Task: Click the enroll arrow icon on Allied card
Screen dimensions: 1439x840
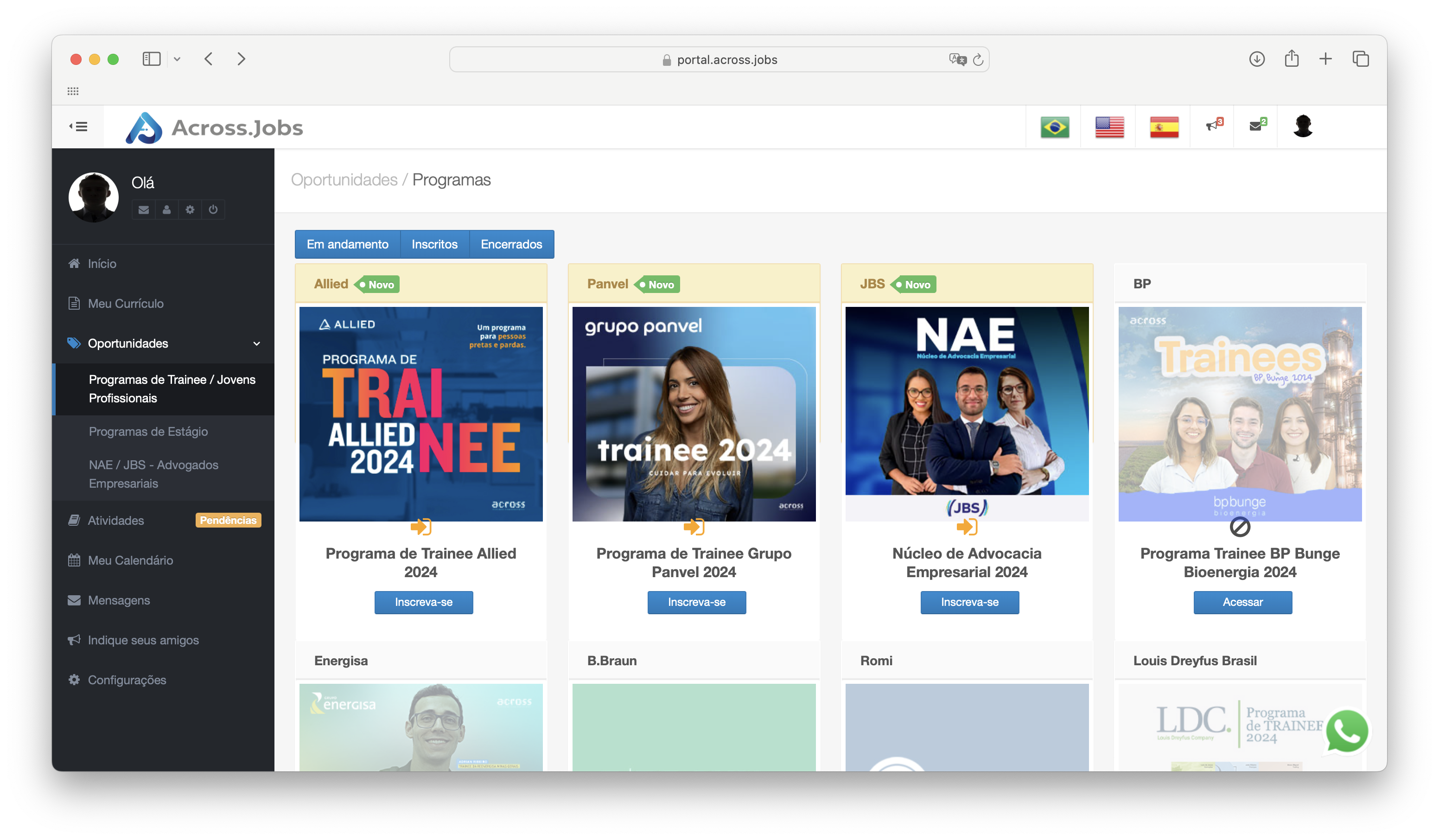Action: coord(421,527)
